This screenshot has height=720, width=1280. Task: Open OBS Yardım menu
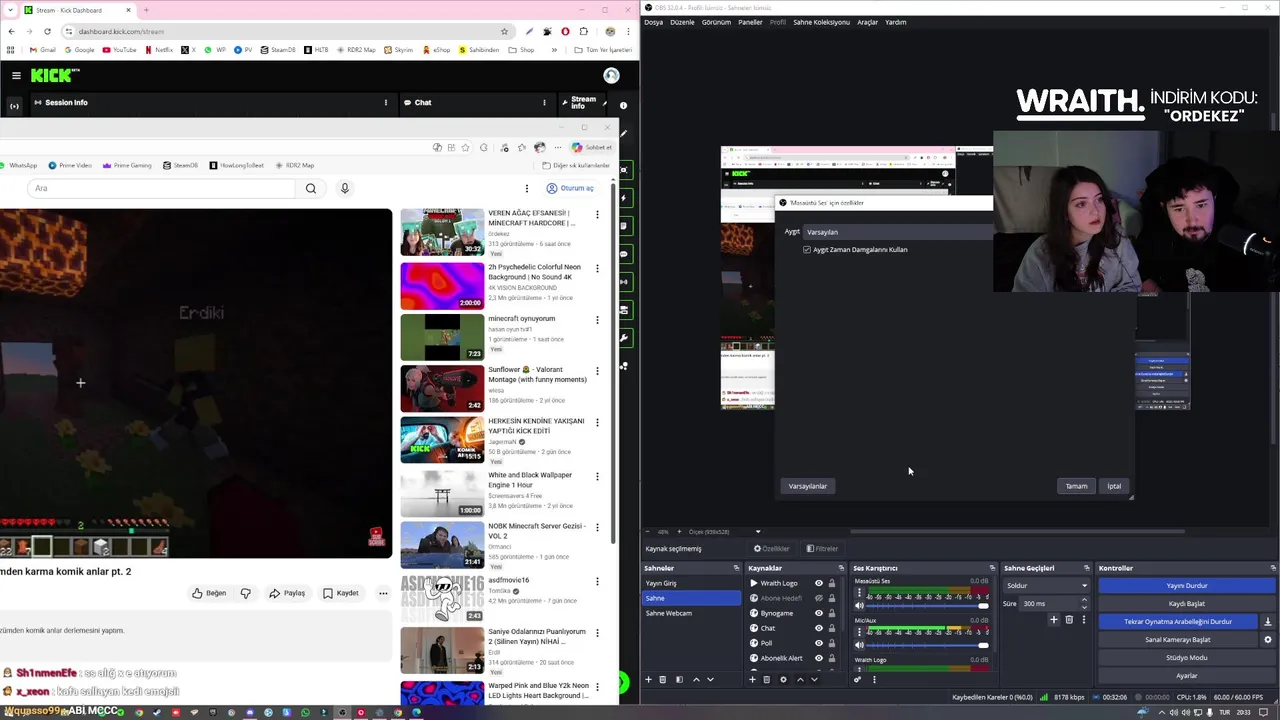[895, 22]
